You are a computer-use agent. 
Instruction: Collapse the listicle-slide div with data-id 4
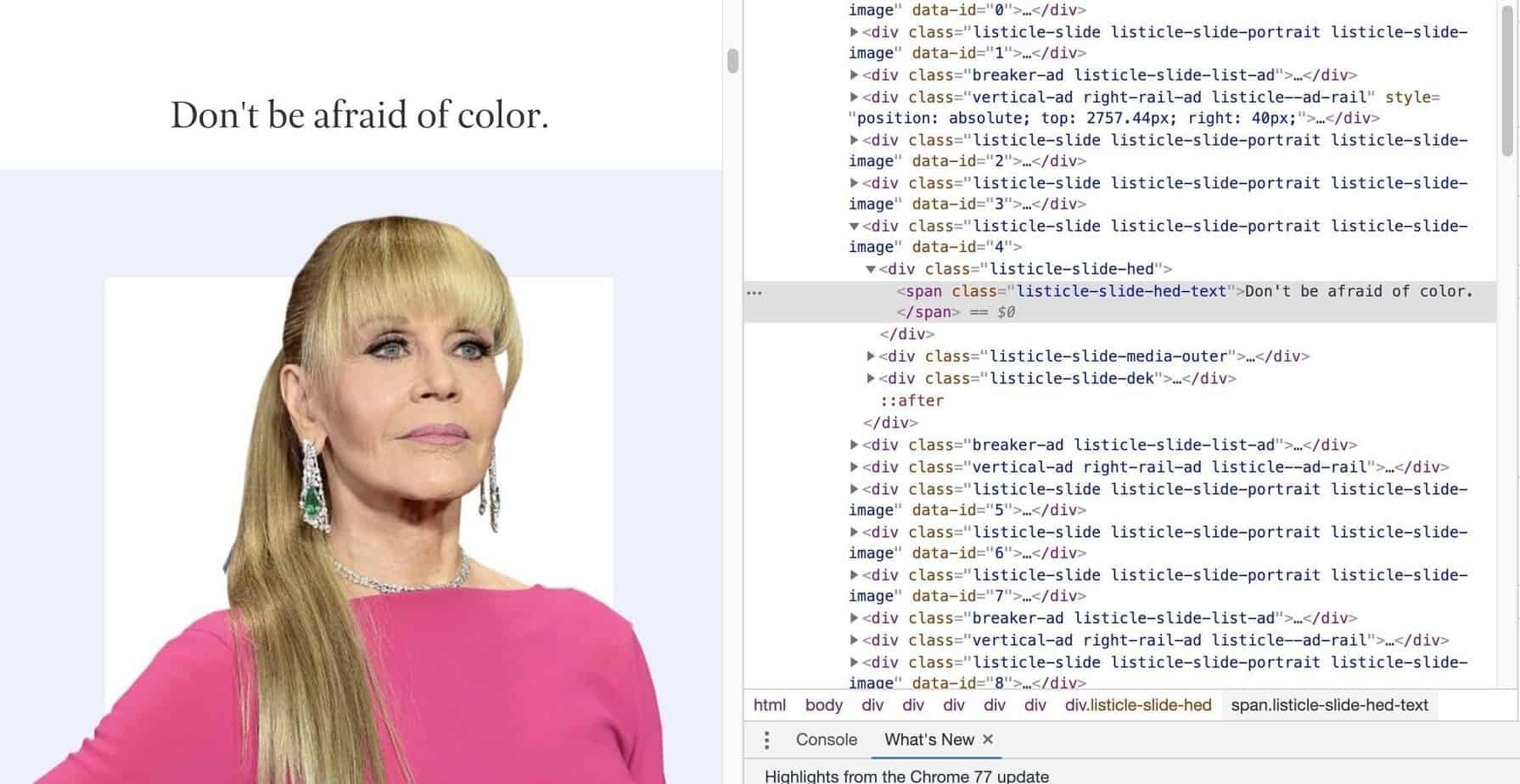pyautogui.click(x=854, y=227)
